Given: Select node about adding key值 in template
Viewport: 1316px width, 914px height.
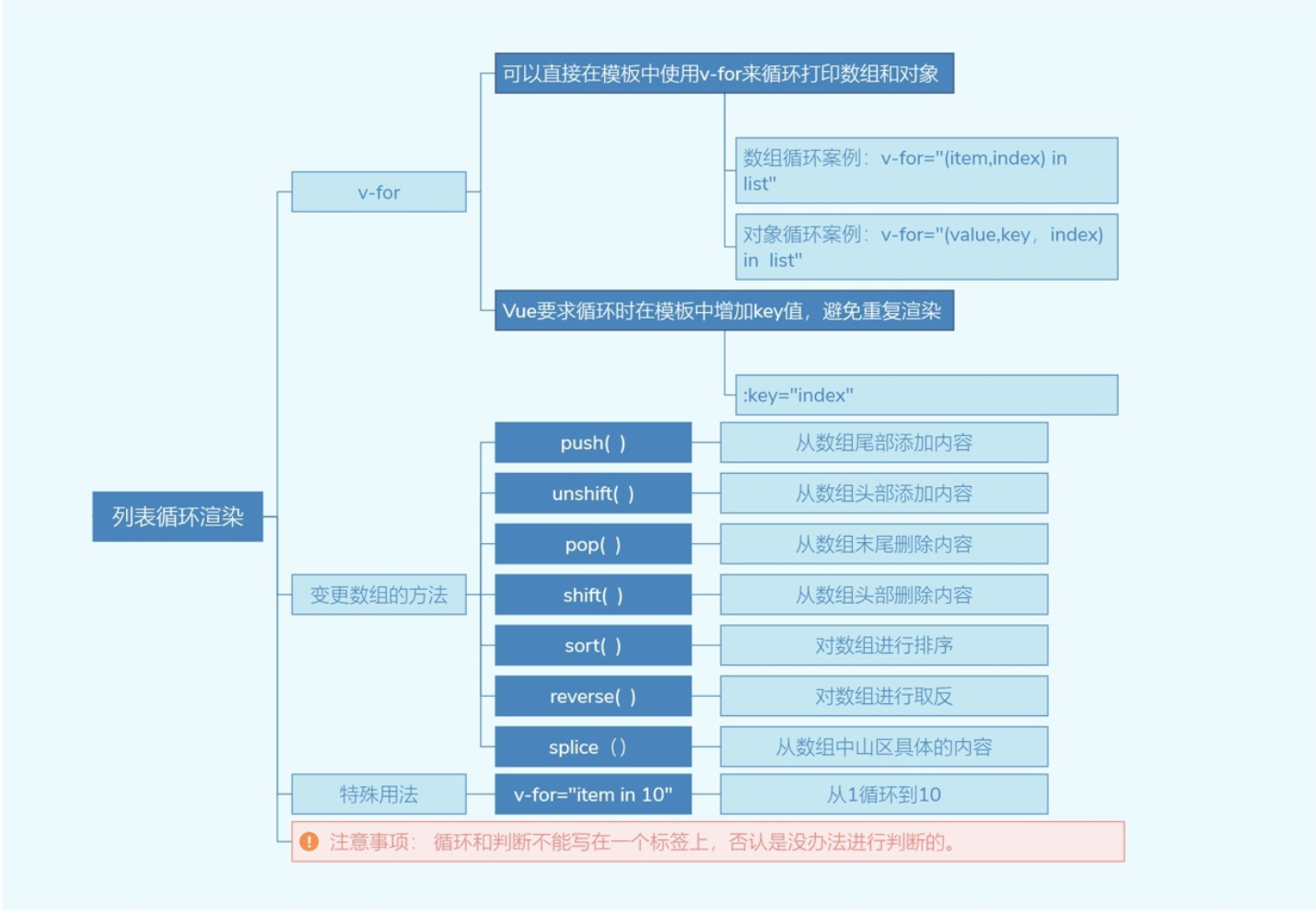Looking at the screenshot, I should coord(724,310).
